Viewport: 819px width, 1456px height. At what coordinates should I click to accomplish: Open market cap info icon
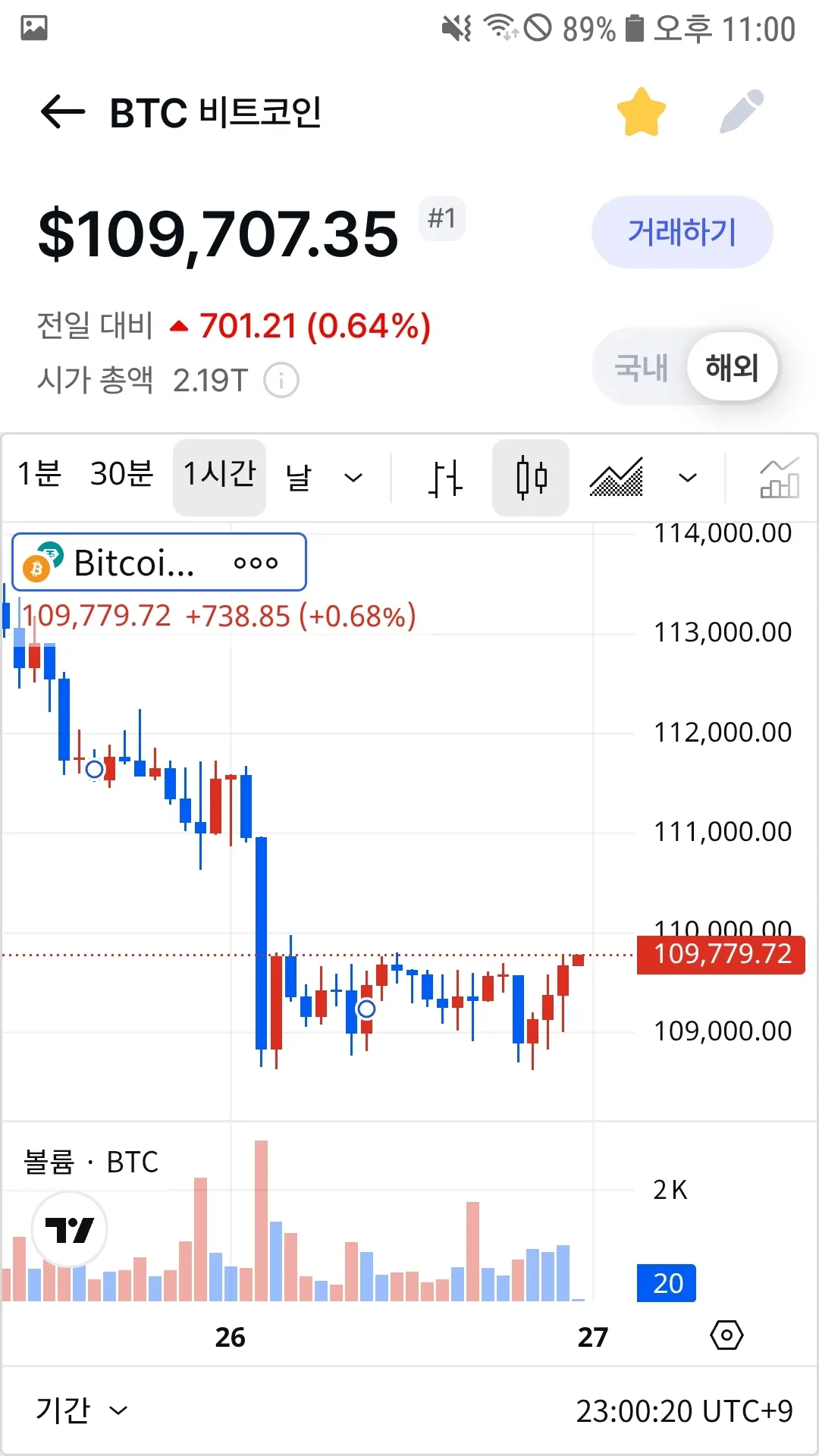click(281, 381)
